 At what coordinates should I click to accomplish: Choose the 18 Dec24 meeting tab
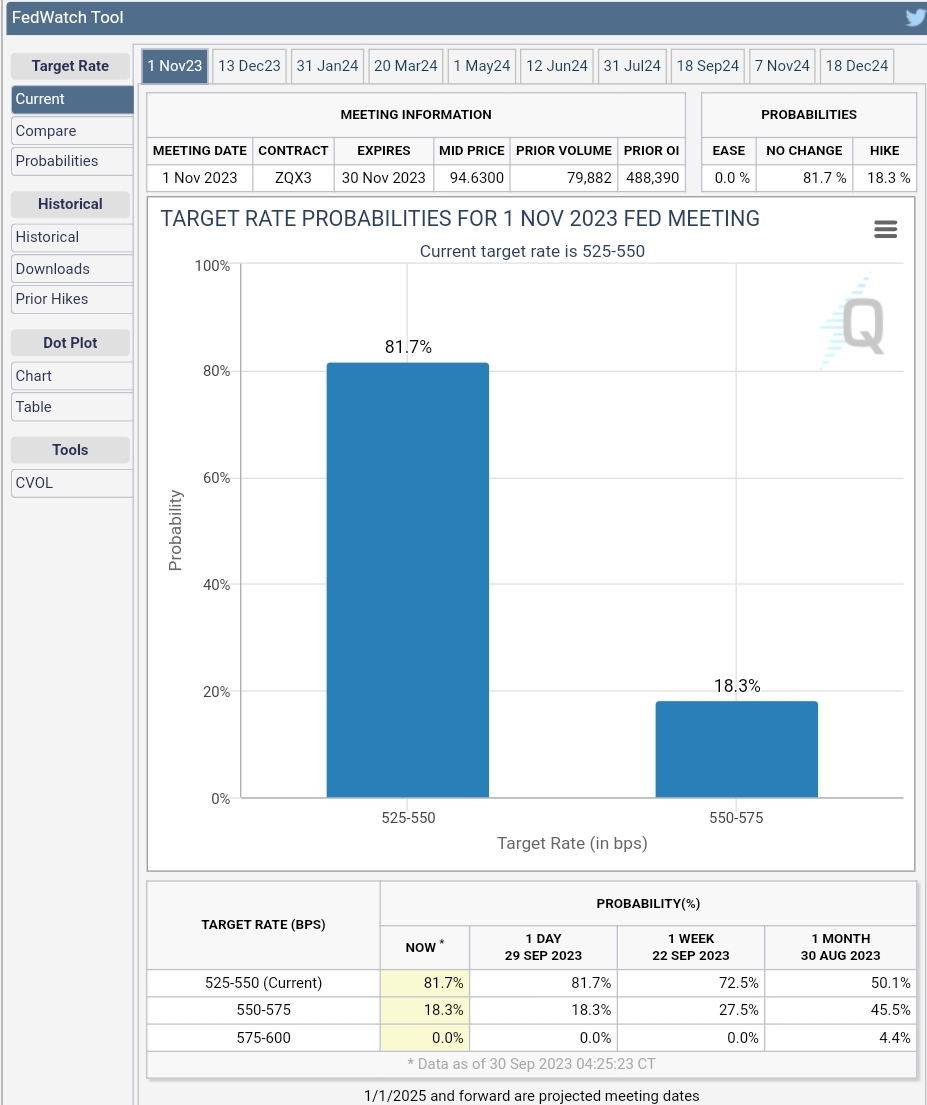[x=857, y=66]
